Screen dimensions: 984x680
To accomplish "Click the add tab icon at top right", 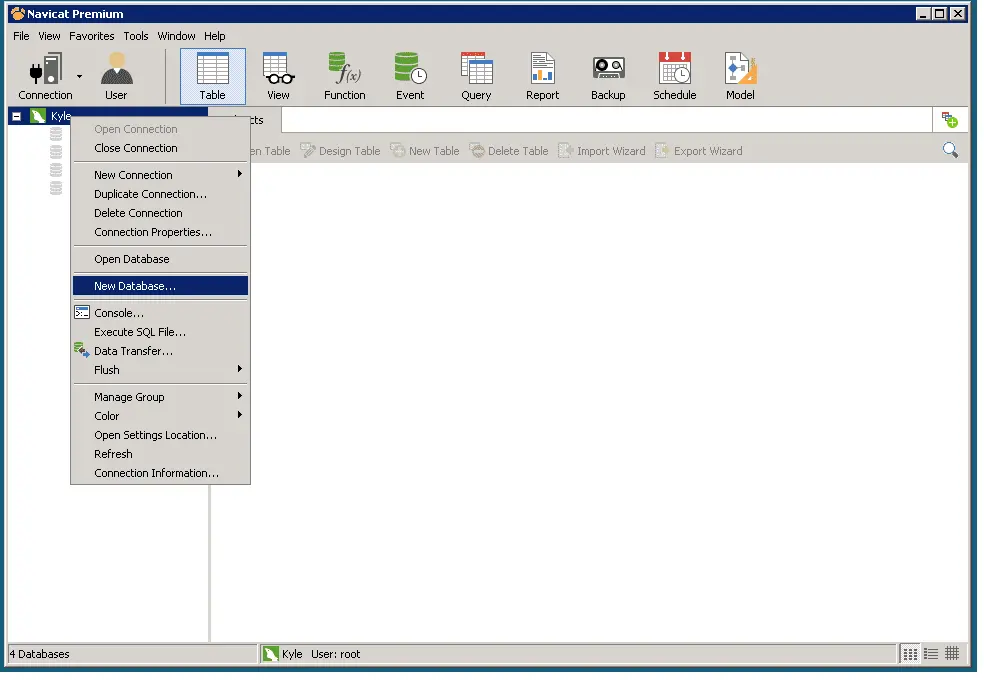I will pyautogui.click(x=949, y=119).
